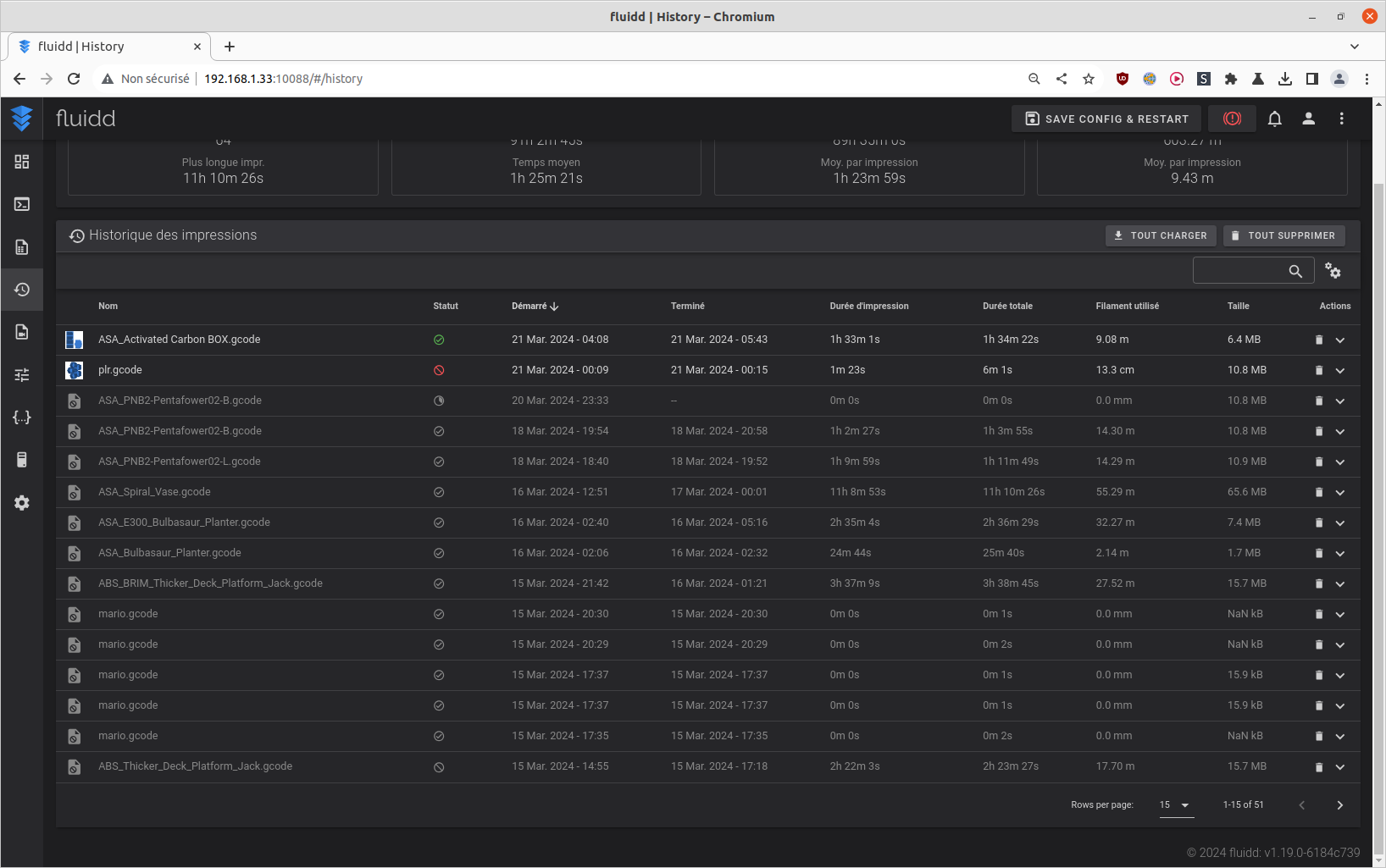This screenshot has height=868, width=1386.
Task: Open the Tune page in sidebar
Action: (22, 374)
